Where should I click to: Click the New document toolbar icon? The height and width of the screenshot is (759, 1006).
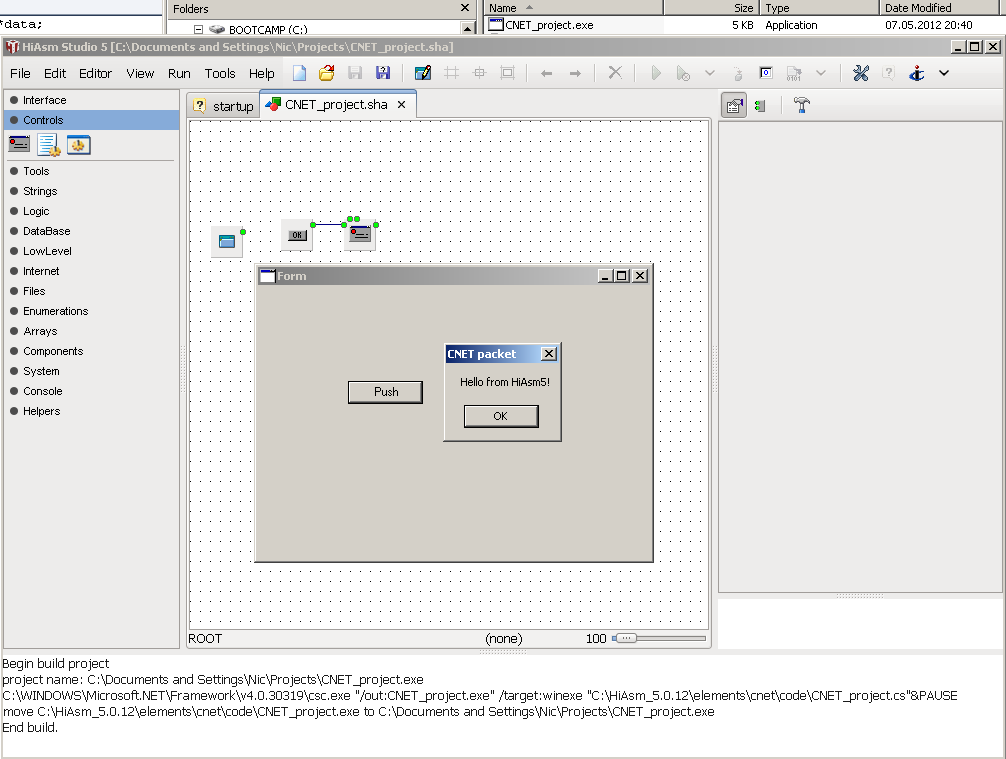click(x=299, y=73)
